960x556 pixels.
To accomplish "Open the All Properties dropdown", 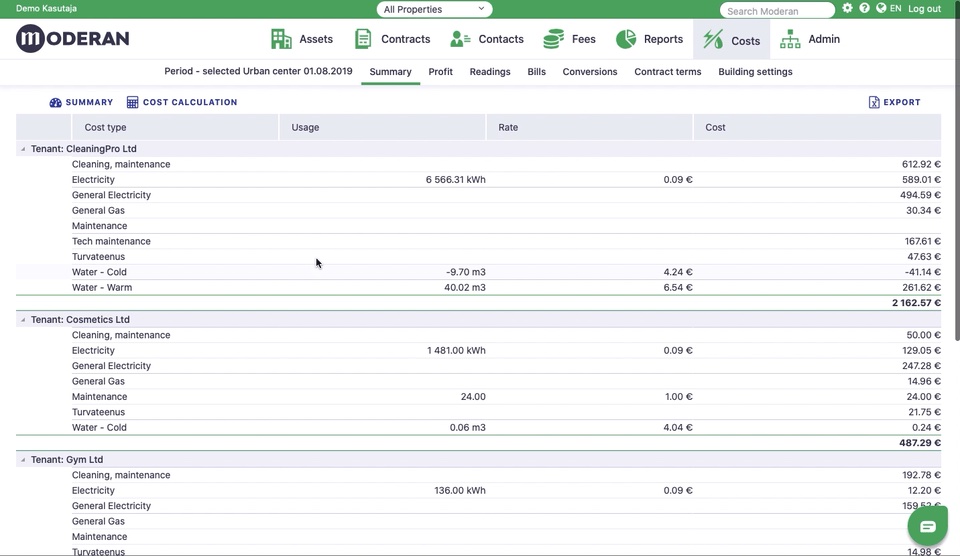I will (x=434, y=9).
